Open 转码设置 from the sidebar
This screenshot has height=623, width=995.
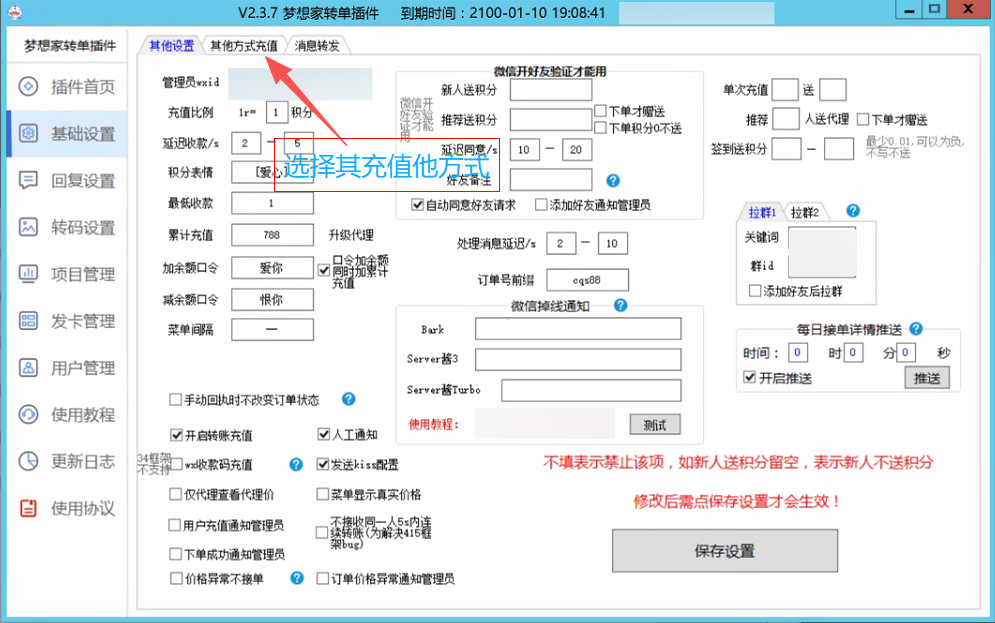[67, 228]
